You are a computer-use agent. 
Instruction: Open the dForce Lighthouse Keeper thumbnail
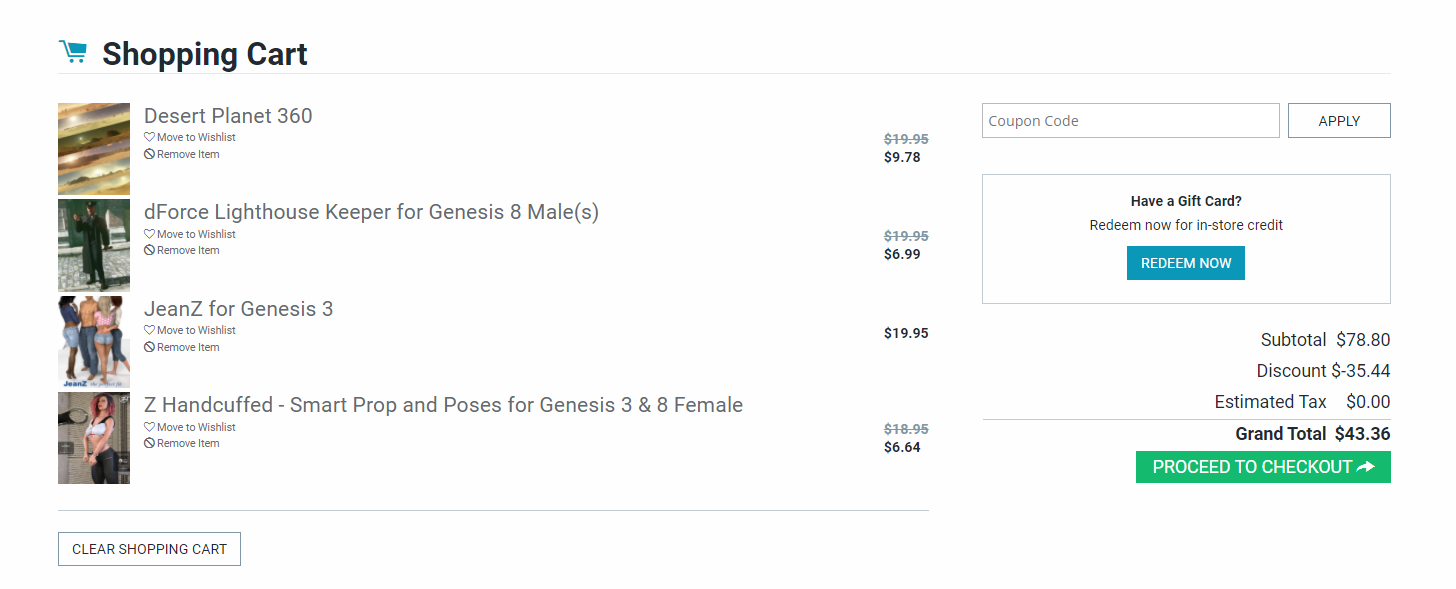94,245
